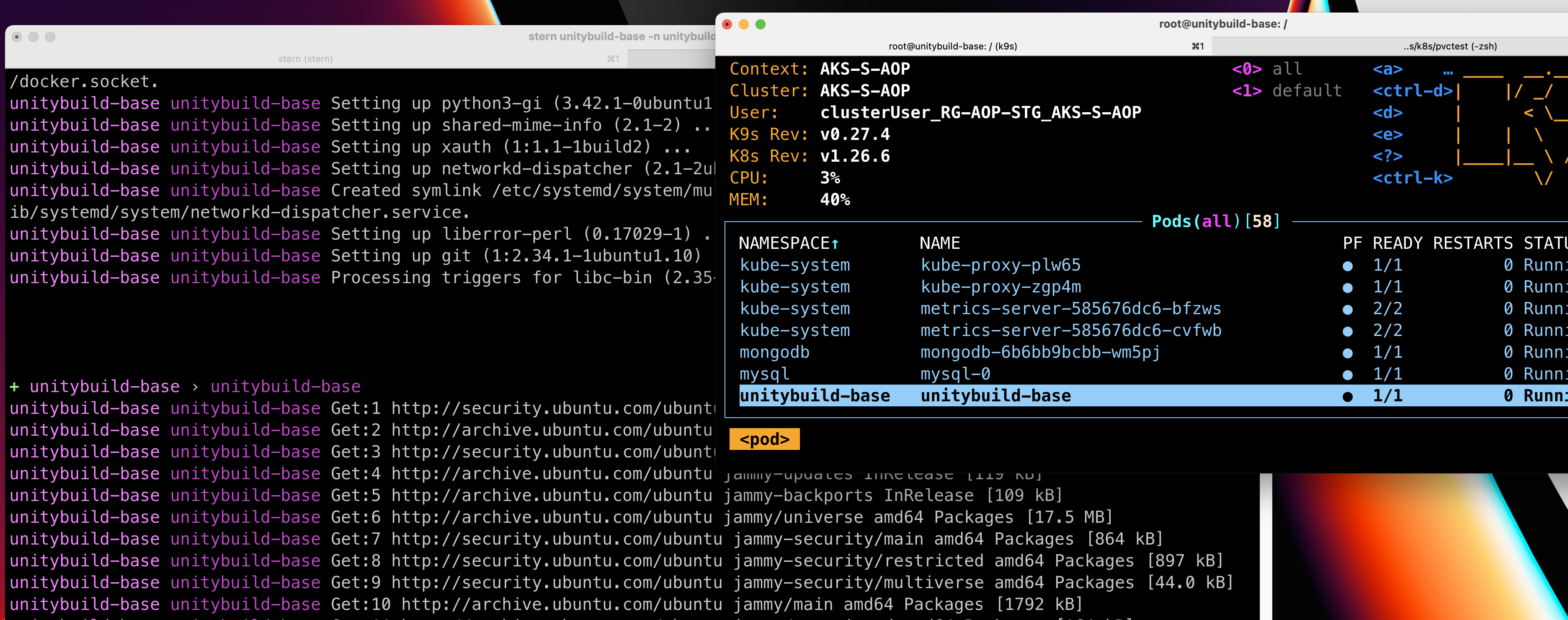Click the 'Processing triggers for libc-bin' log line
Viewport: 1568px width, 620px height.
point(361,278)
